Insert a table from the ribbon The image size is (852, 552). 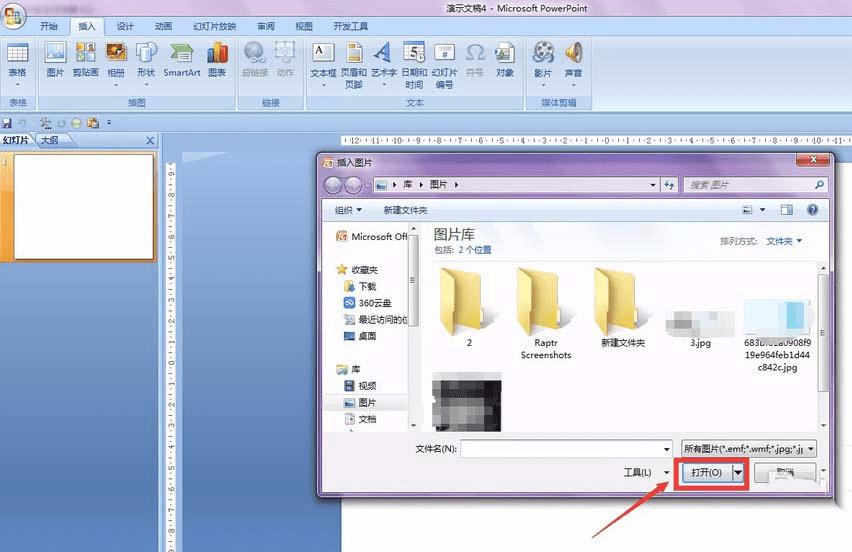pyautogui.click(x=17, y=64)
